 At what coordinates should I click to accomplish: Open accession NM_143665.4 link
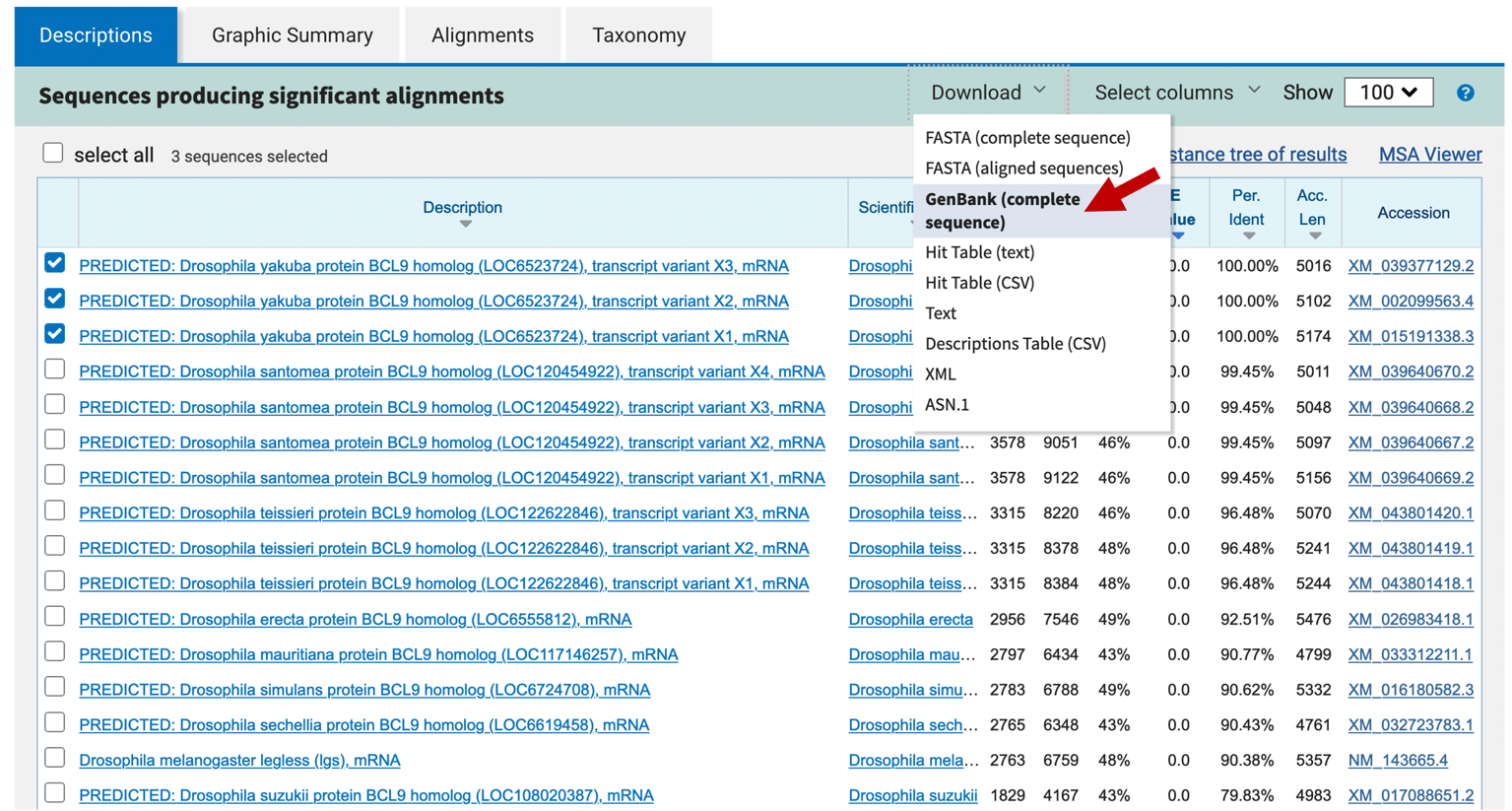[x=1398, y=760]
